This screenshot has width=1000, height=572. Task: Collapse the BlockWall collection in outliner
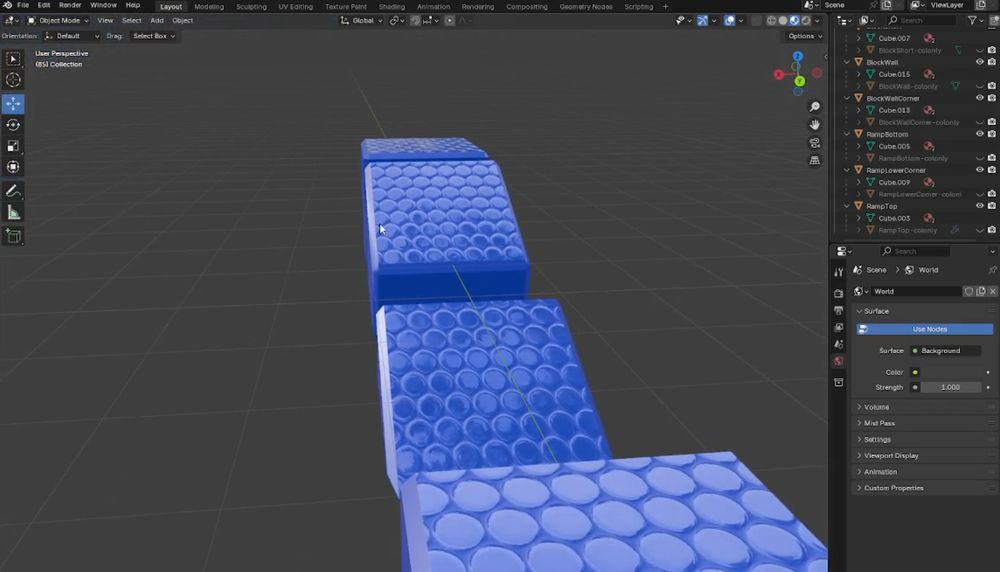847,62
